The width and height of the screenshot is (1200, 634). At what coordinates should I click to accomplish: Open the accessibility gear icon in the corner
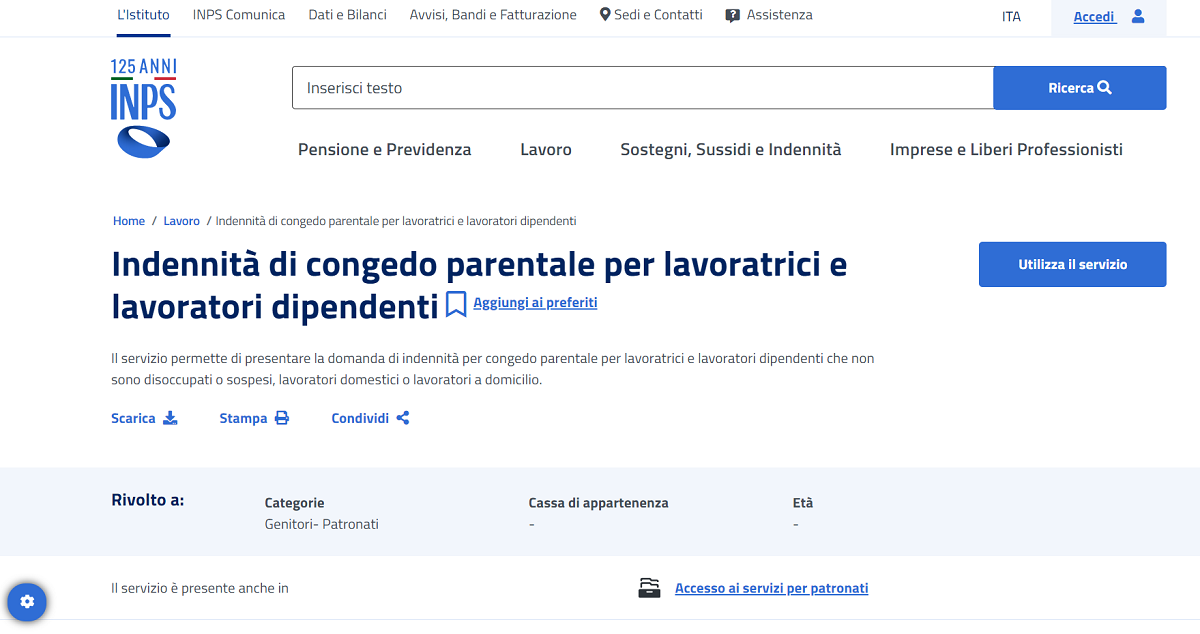(x=26, y=602)
